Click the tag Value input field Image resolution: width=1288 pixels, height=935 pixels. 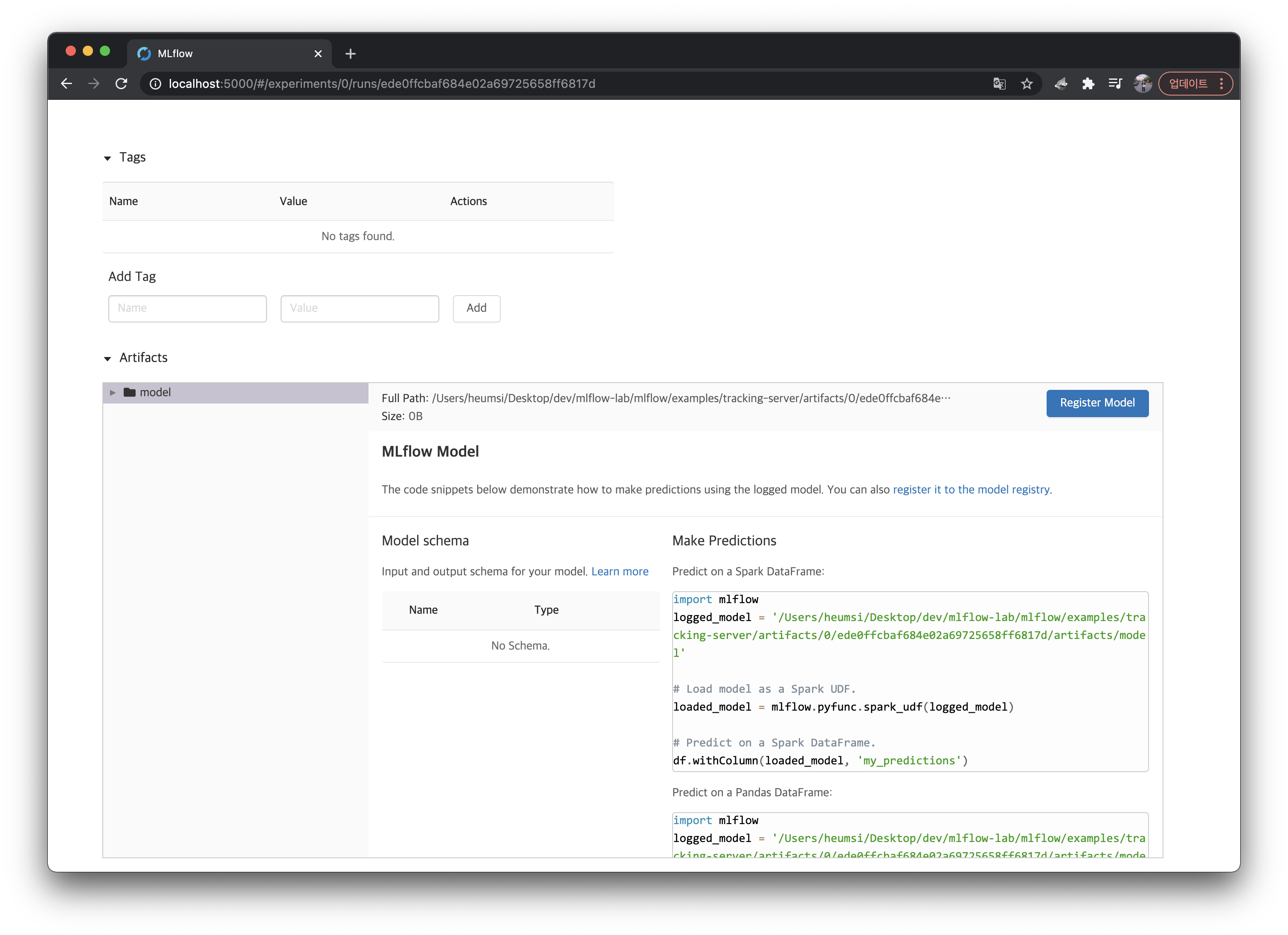click(x=360, y=308)
